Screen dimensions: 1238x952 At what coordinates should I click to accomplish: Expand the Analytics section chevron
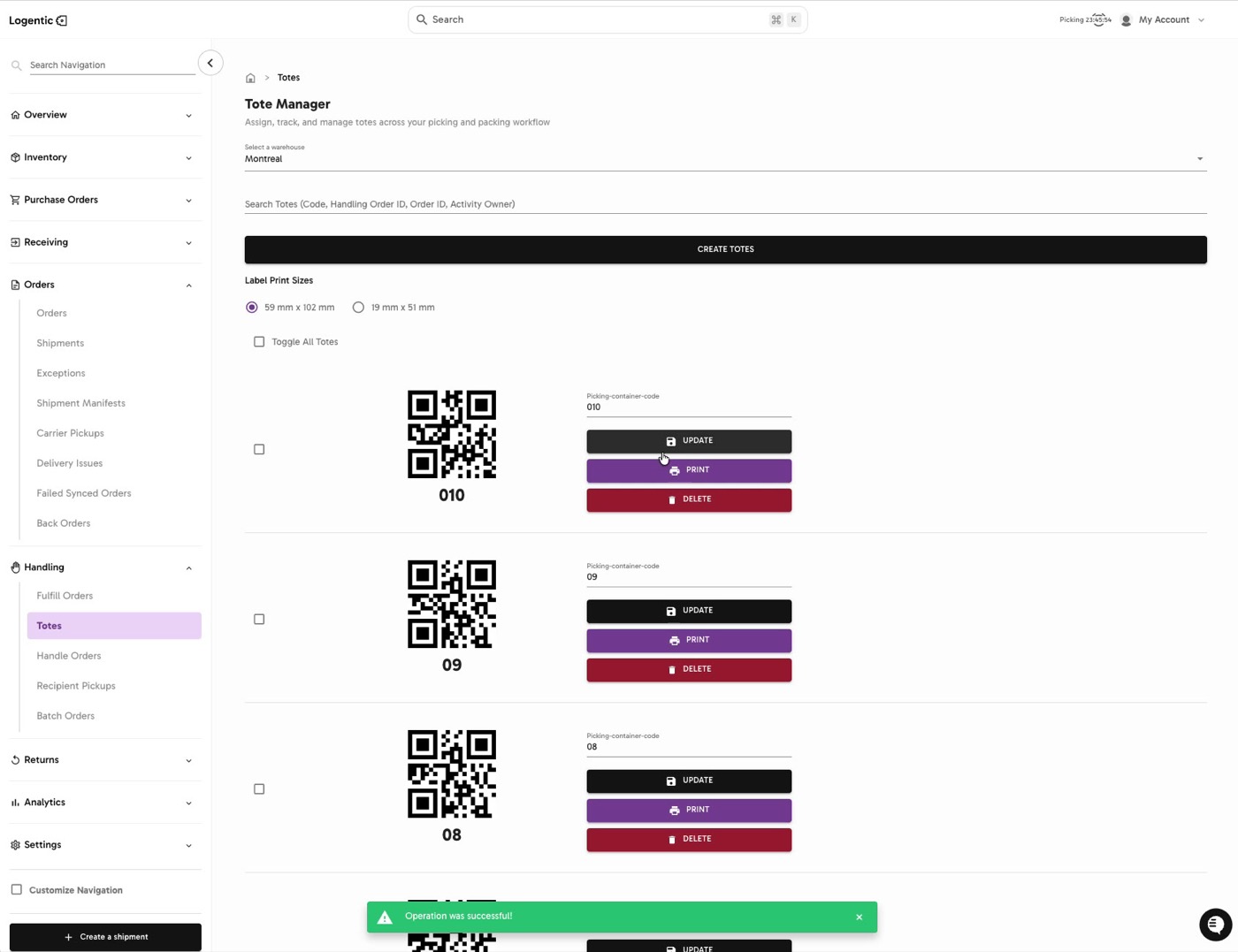click(x=188, y=803)
